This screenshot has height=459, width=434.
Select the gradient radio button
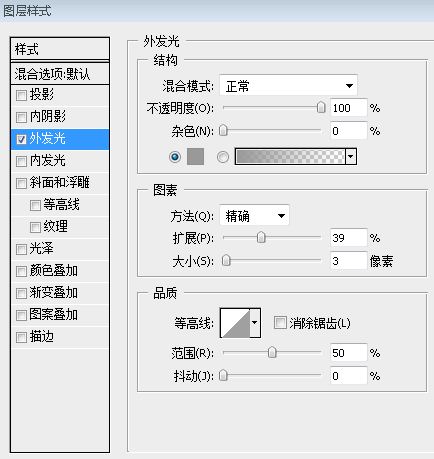223,157
